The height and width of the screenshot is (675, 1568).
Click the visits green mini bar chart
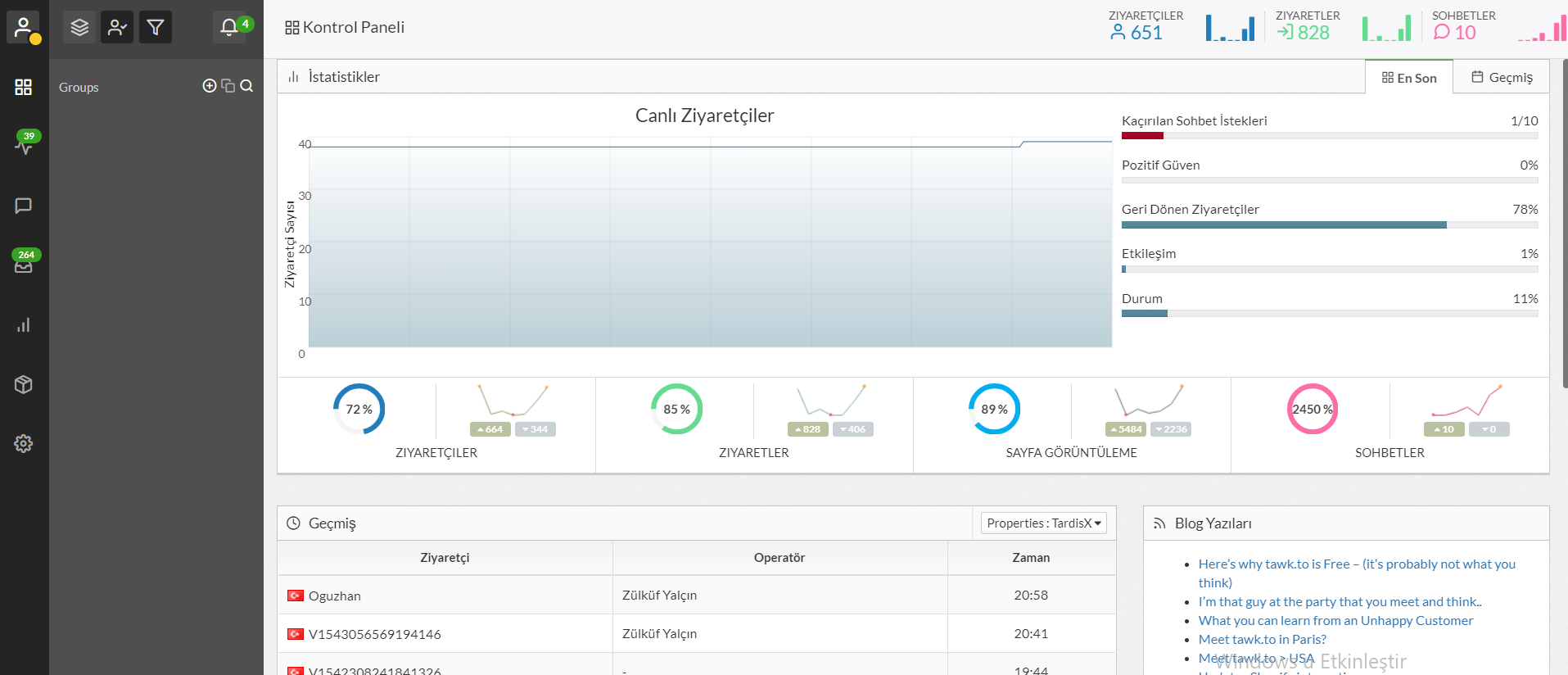pyautogui.click(x=1386, y=28)
